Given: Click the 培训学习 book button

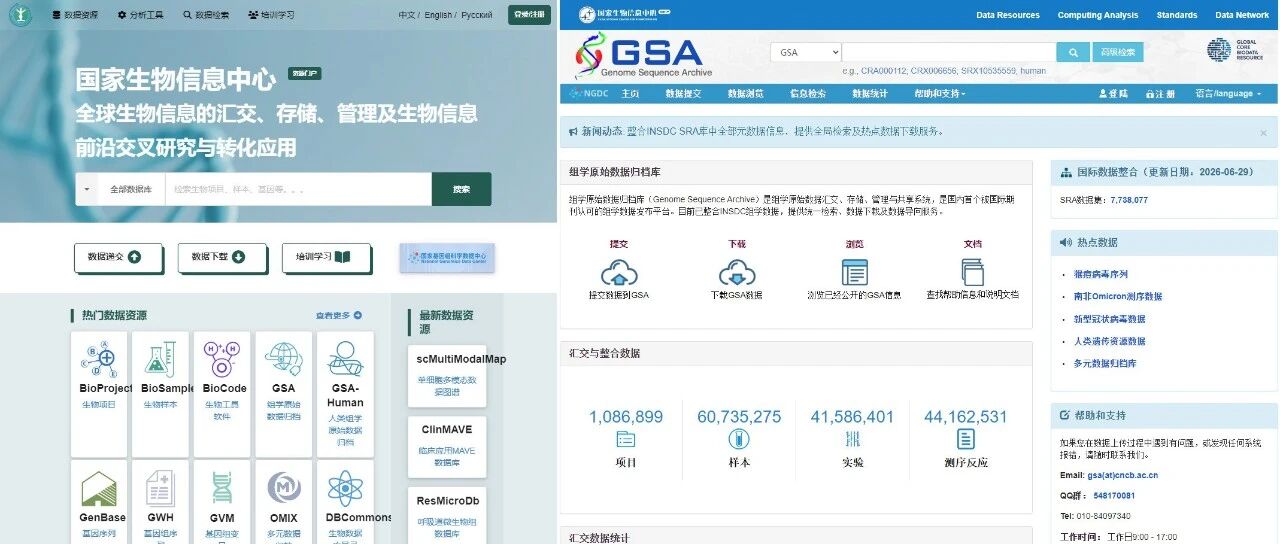Looking at the screenshot, I should point(326,257).
